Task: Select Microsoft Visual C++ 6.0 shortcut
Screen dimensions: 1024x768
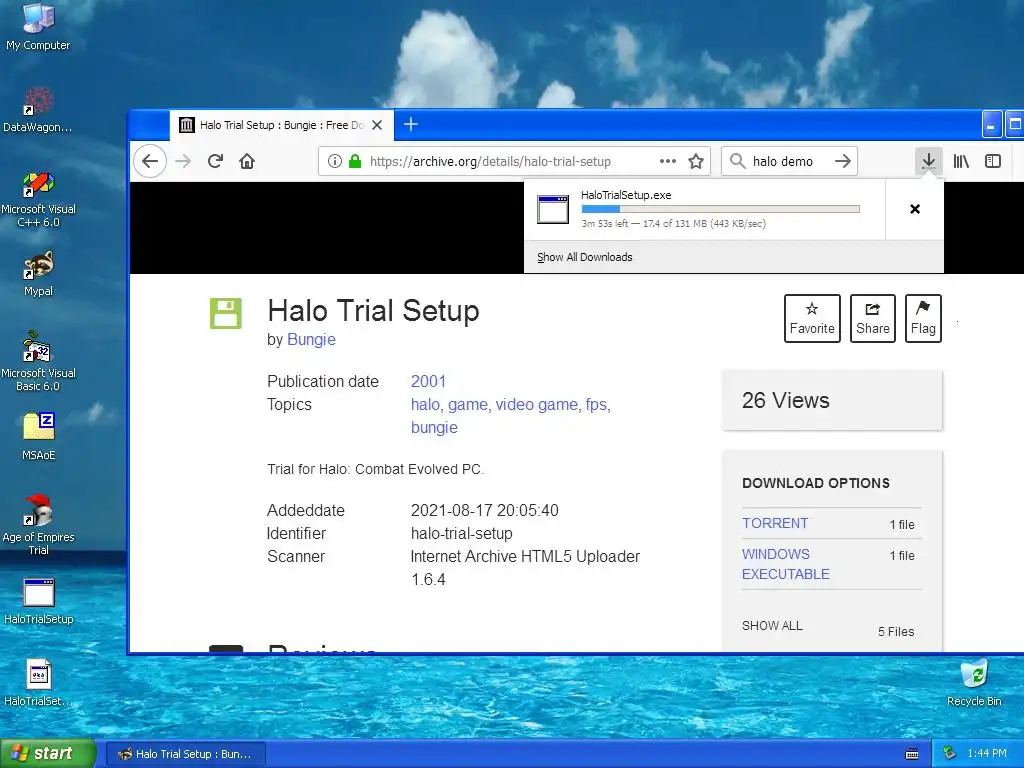Action: pyautogui.click(x=38, y=199)
